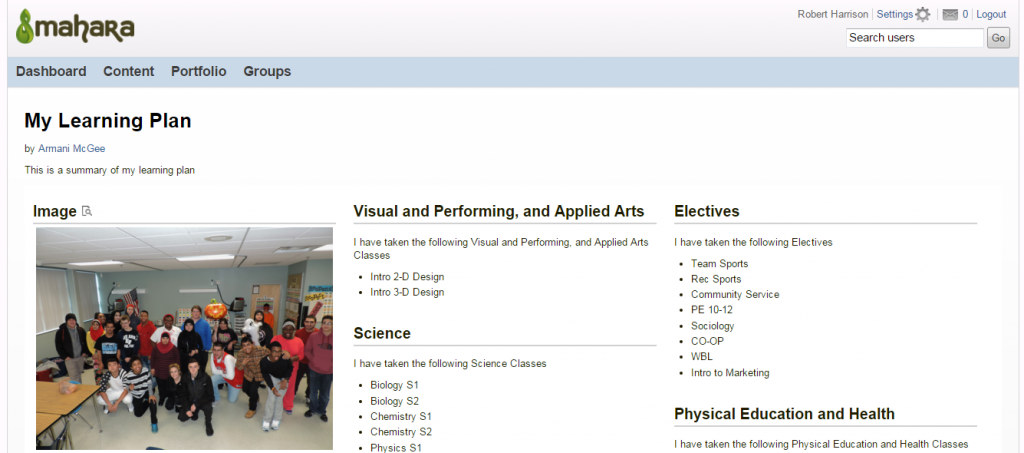This screenshot has height=453, width=1024.
Task: Open Robert Harrison's profile link
Action: pos(834,15)
